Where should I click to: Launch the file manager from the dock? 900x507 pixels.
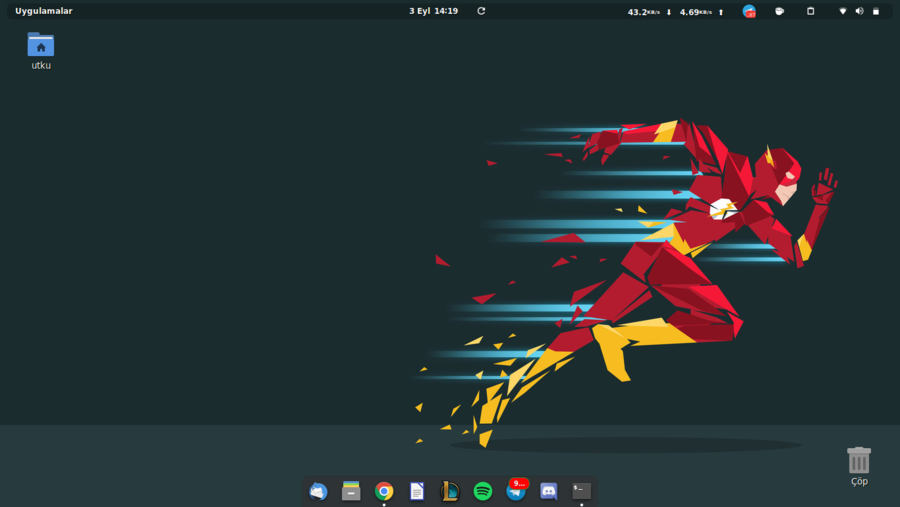(x=351, y=491)
